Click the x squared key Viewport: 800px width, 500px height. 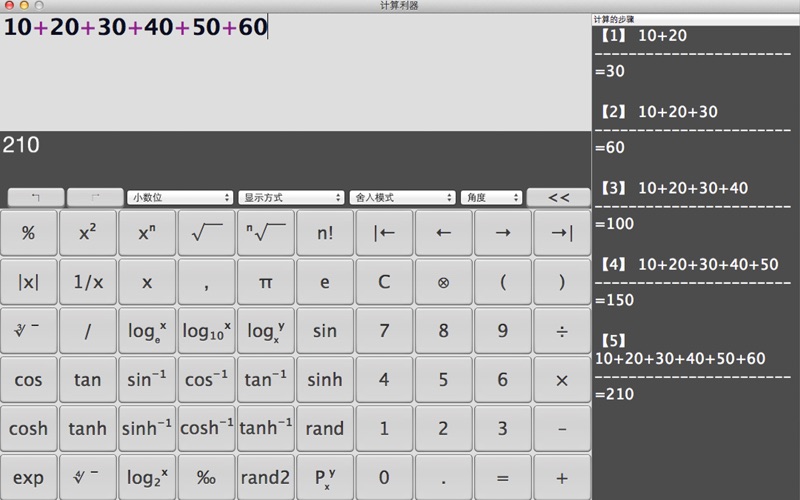[87, 232]
